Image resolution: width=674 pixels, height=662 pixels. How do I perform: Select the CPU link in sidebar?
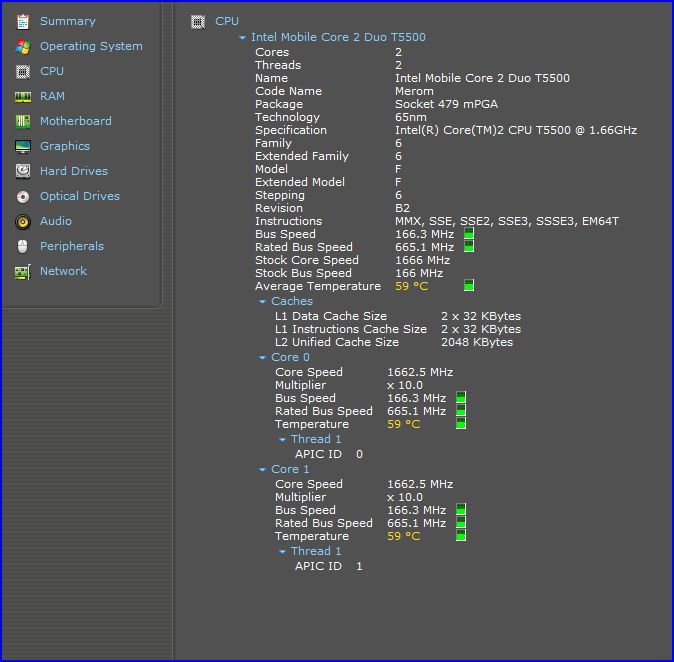click(52, 71)
